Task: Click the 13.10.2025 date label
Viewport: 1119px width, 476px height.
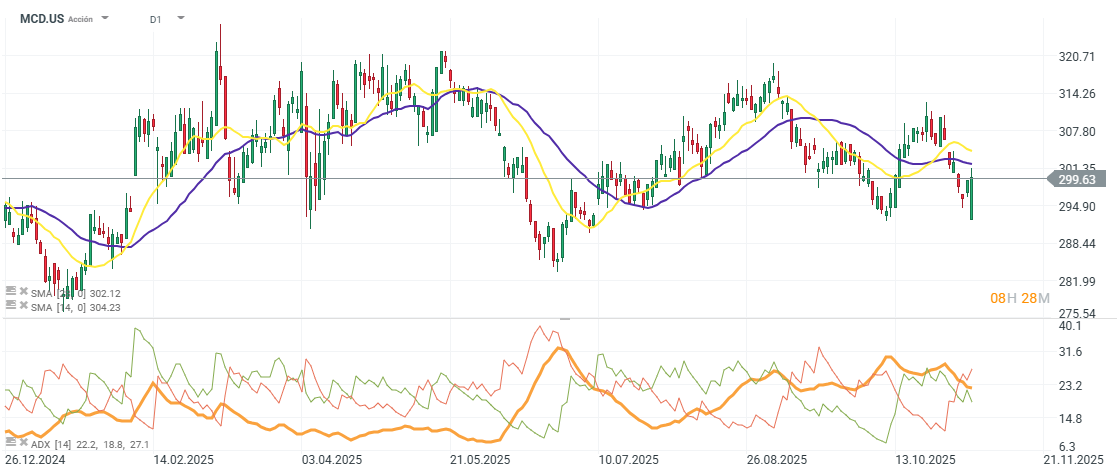Action: pos(926,460)
